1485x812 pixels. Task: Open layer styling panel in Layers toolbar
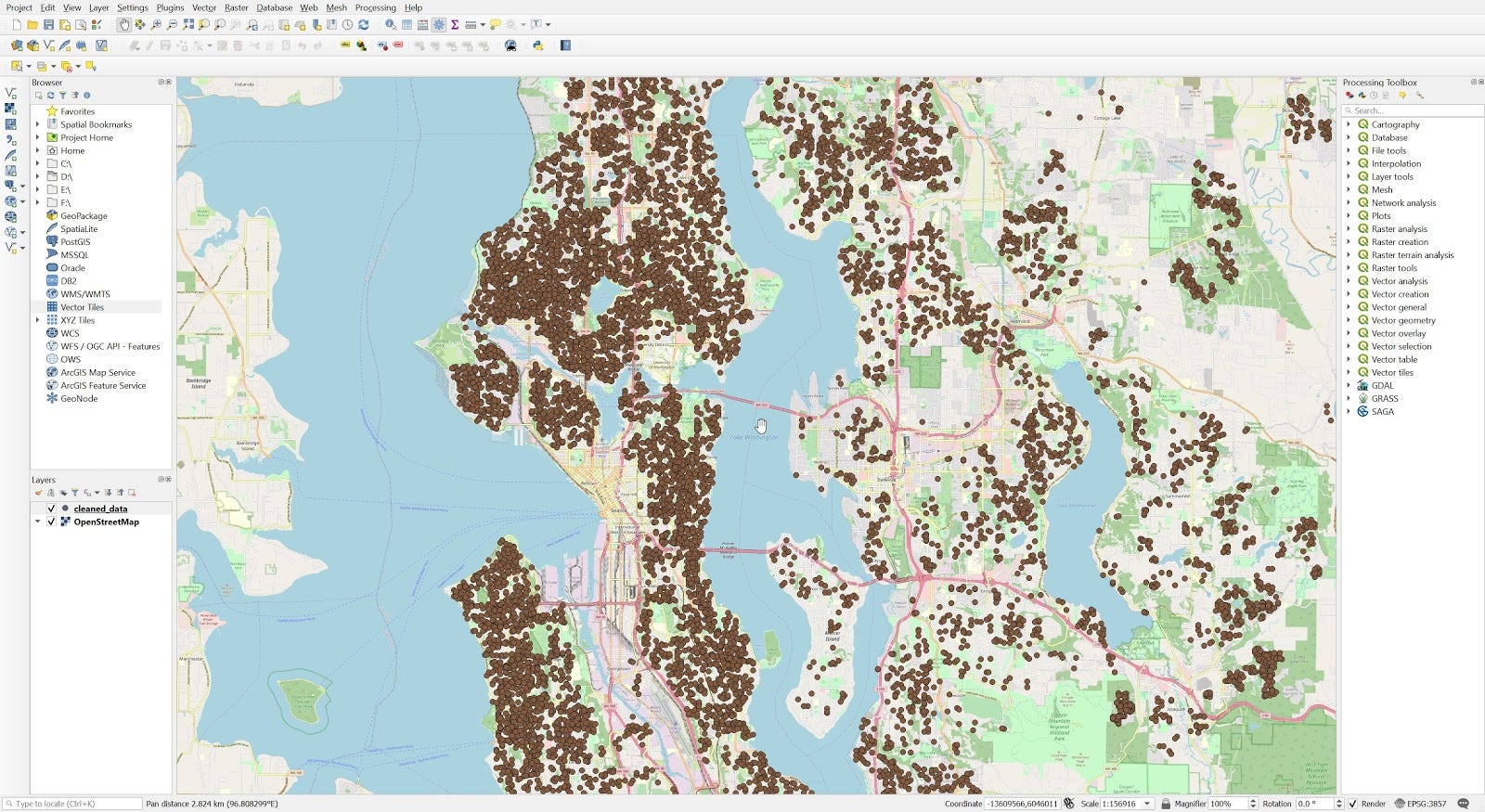pos(39,493)
